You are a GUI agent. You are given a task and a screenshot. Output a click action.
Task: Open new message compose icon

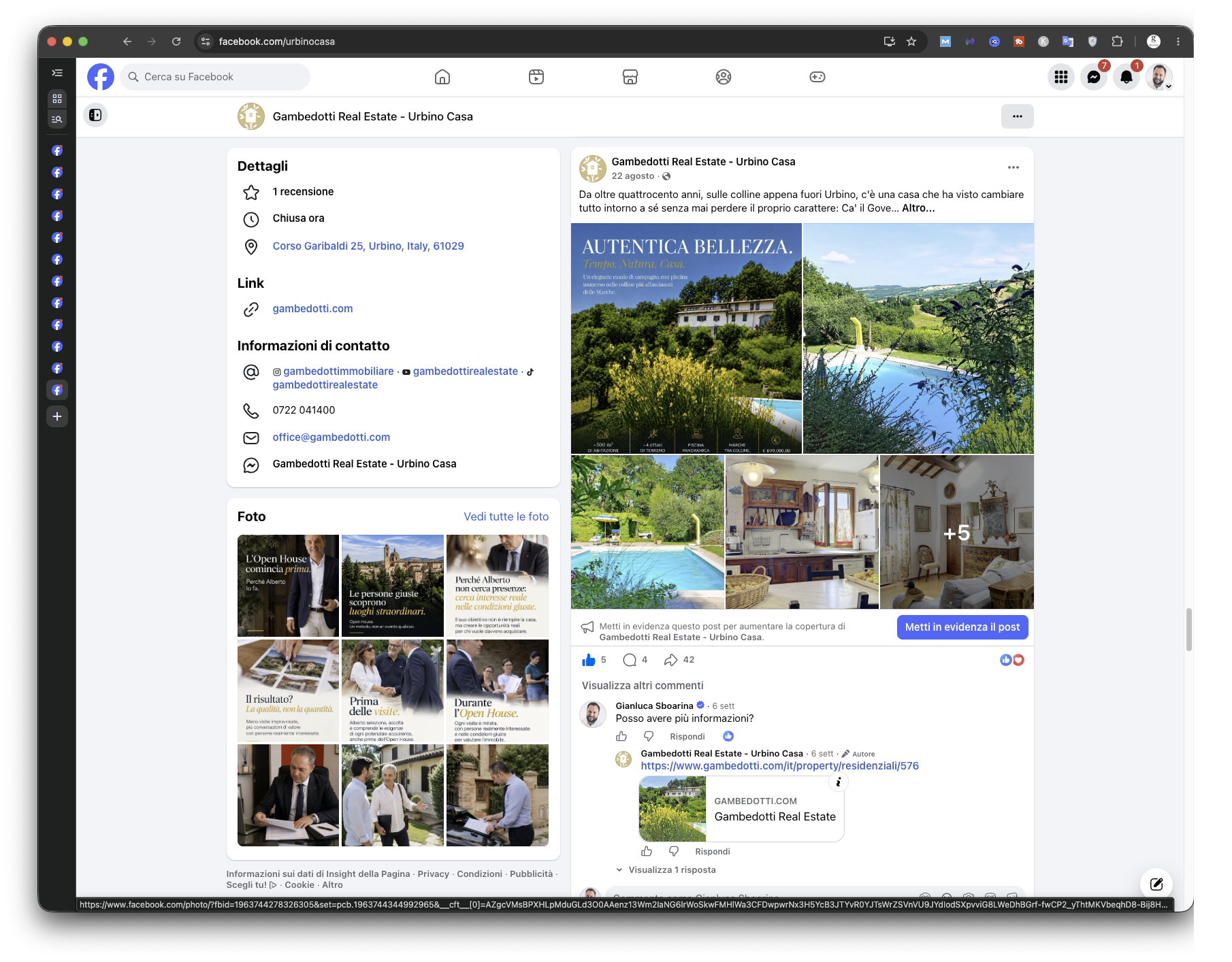click(x=1156, y=884)
